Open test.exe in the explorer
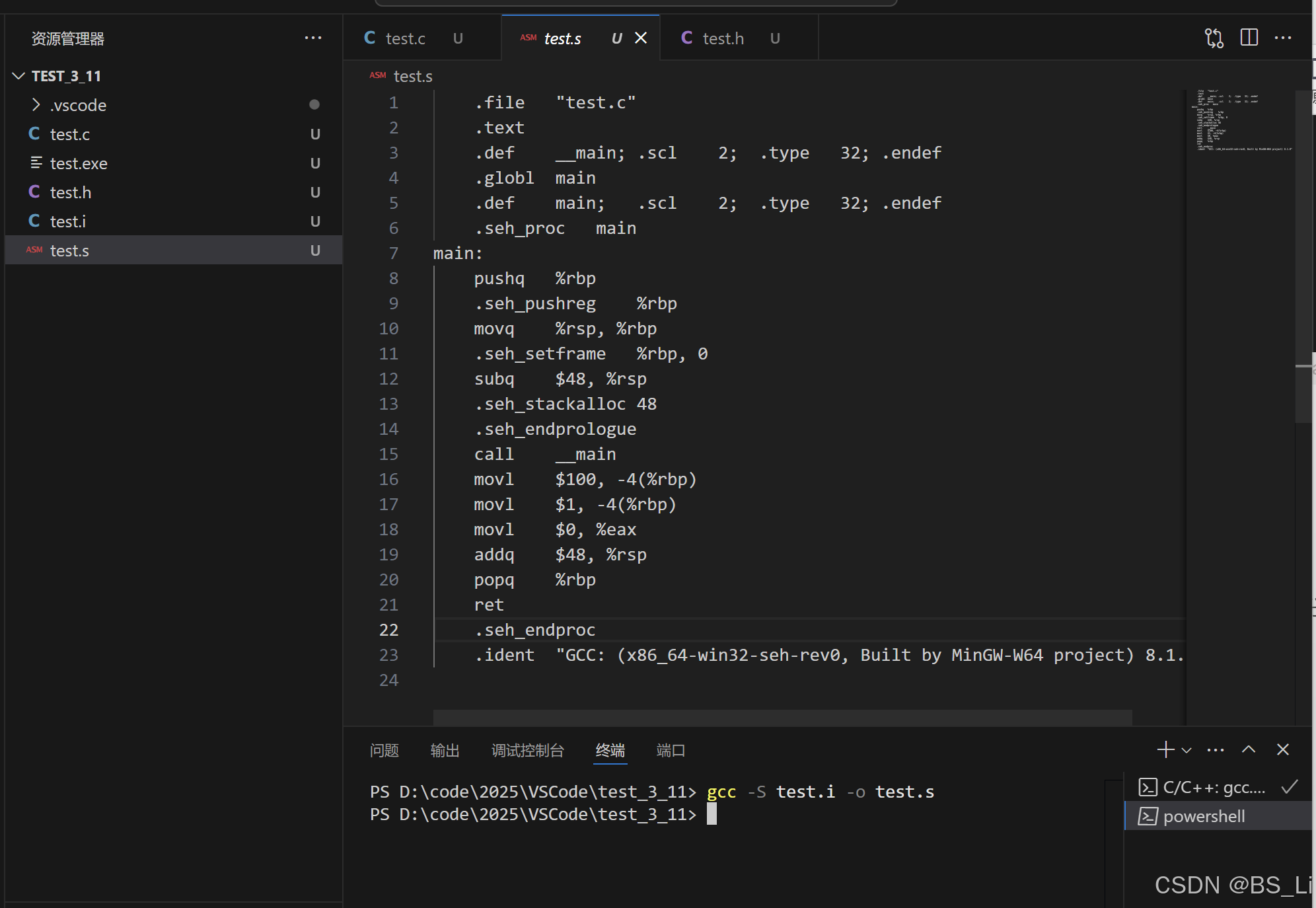 78,163
